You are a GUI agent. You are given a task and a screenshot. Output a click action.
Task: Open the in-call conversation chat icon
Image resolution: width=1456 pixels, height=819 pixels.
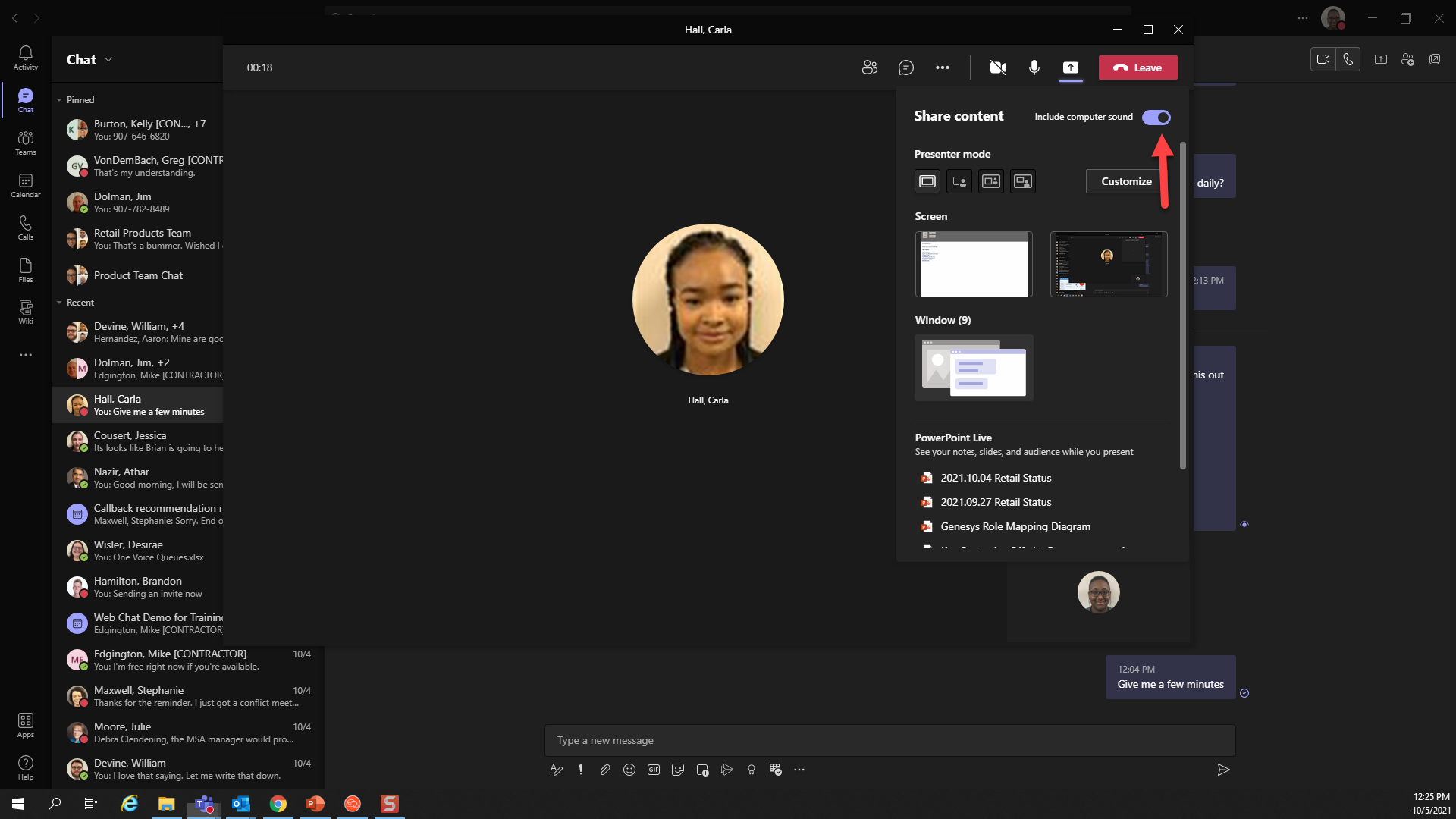coord(905,67)
